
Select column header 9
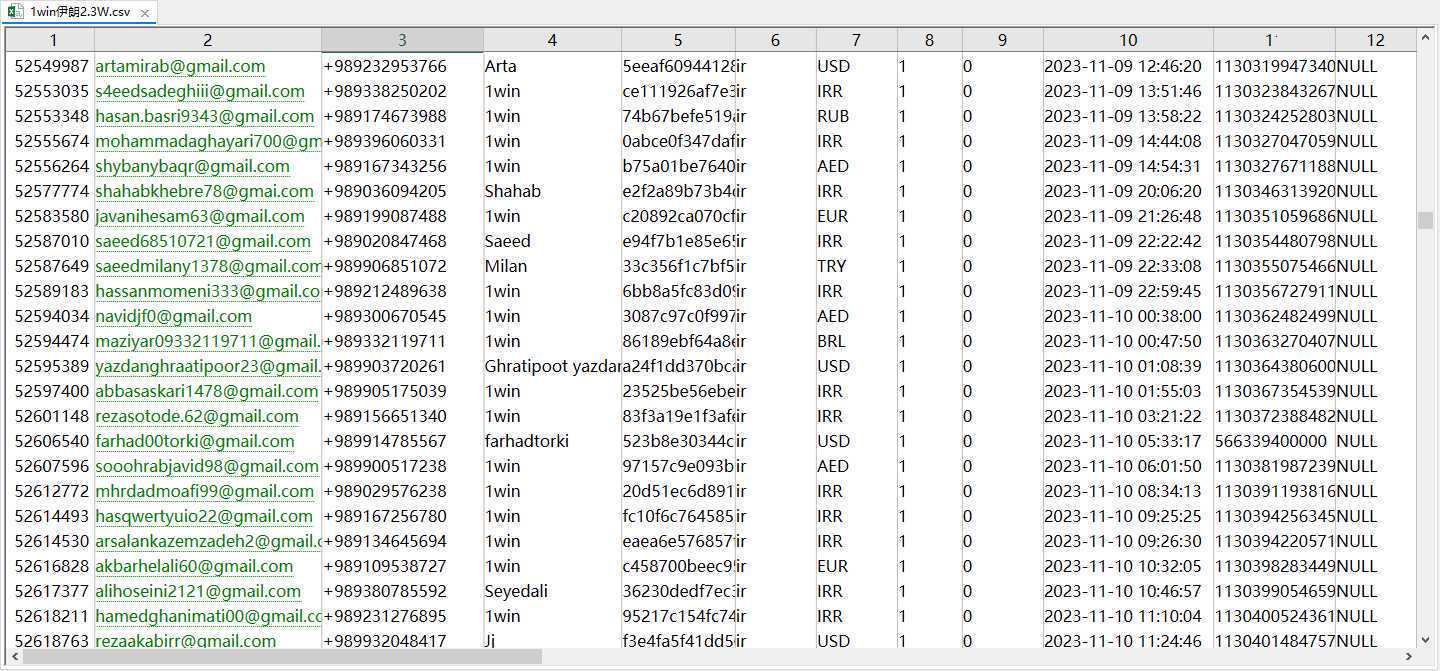coord(1002,40)
